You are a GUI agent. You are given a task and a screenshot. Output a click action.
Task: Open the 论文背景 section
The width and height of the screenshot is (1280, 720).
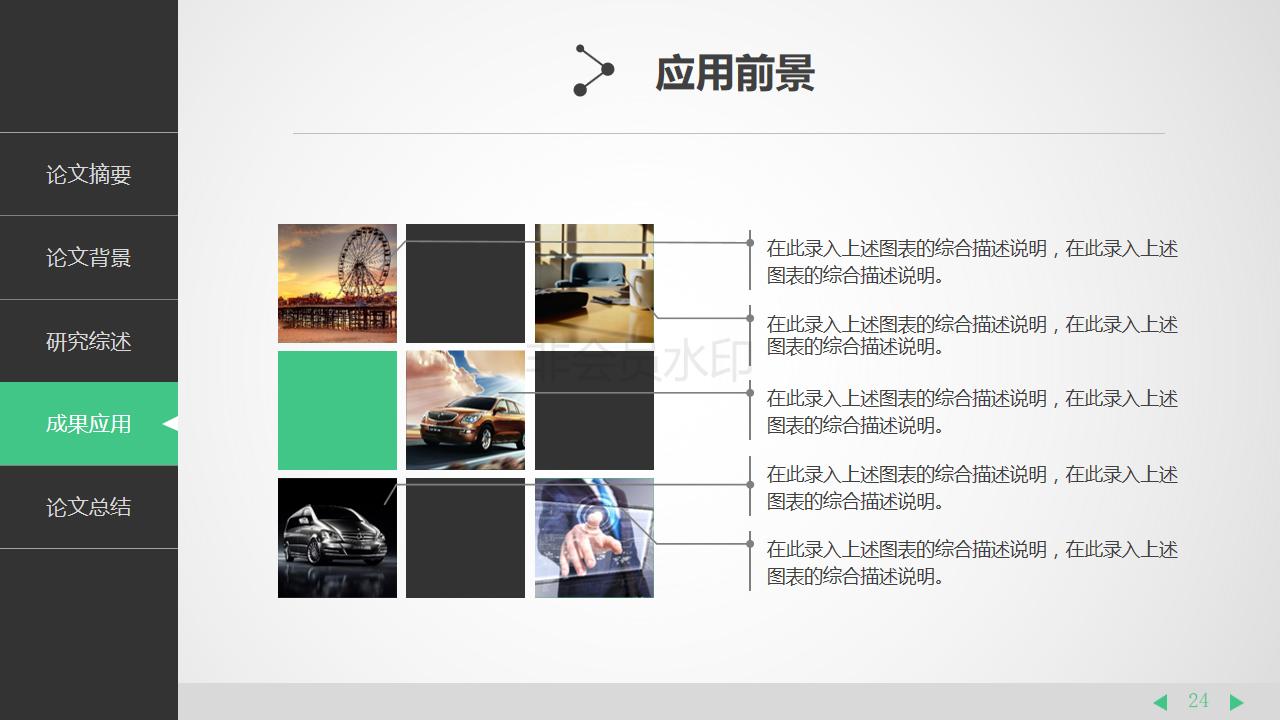88,258
